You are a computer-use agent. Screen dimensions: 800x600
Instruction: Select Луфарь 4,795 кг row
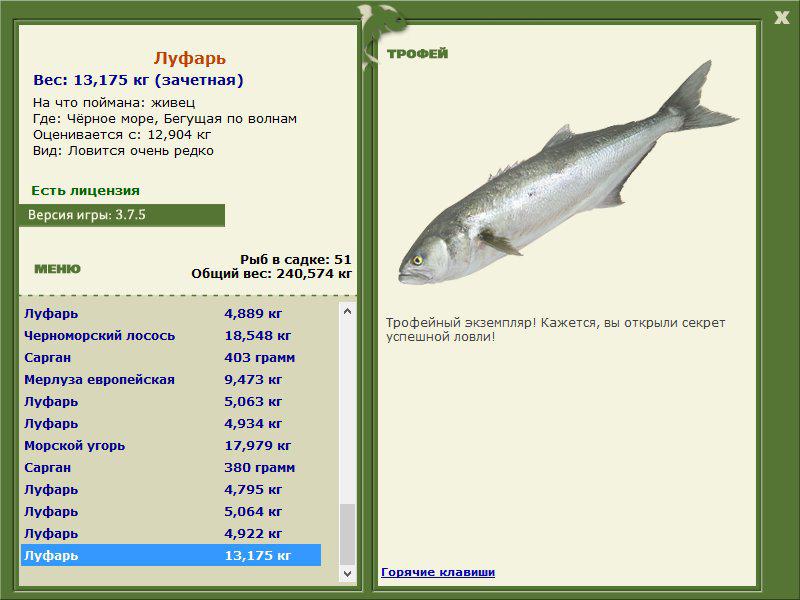171,489
